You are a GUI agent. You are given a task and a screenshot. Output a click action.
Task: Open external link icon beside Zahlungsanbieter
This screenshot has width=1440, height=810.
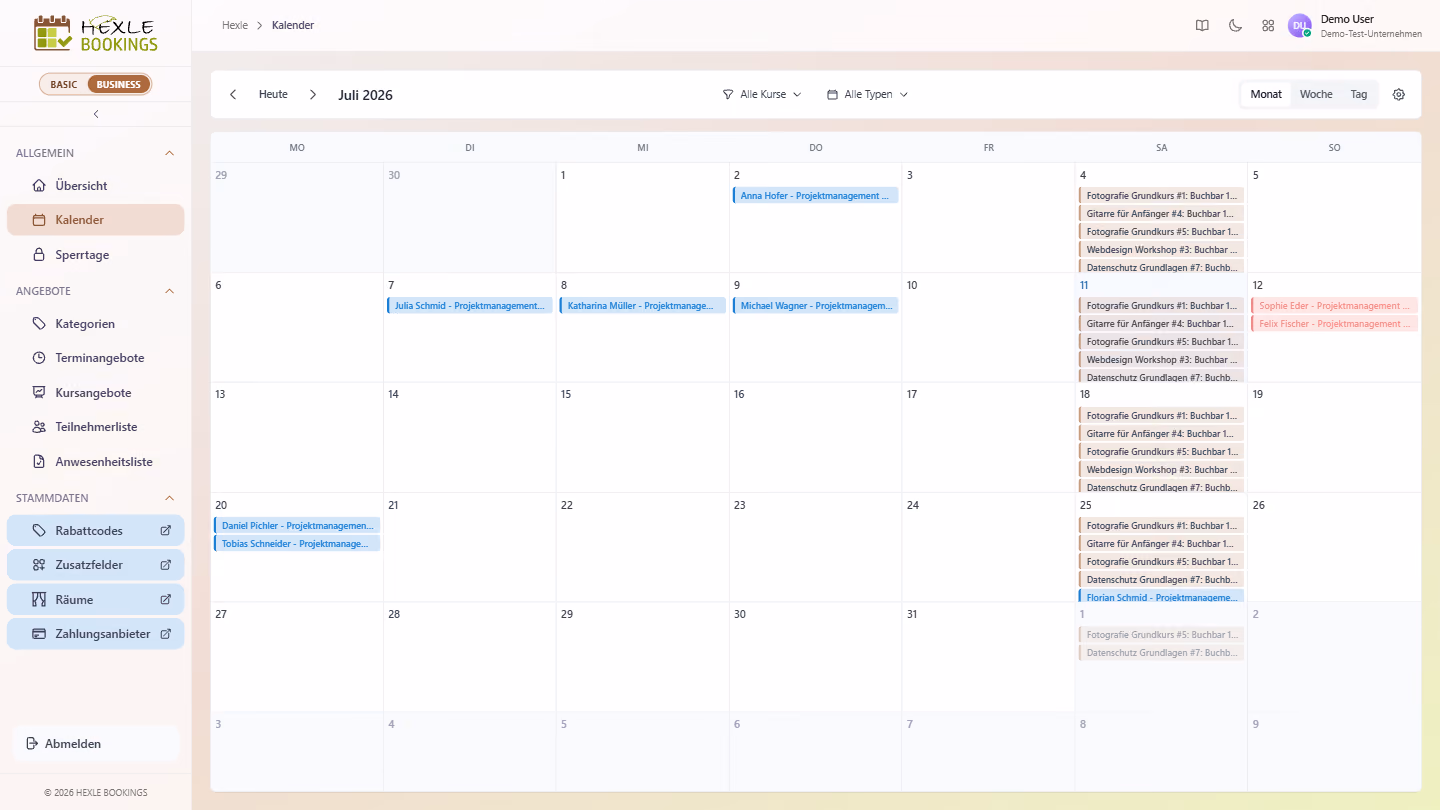click(x=166, y=634)
